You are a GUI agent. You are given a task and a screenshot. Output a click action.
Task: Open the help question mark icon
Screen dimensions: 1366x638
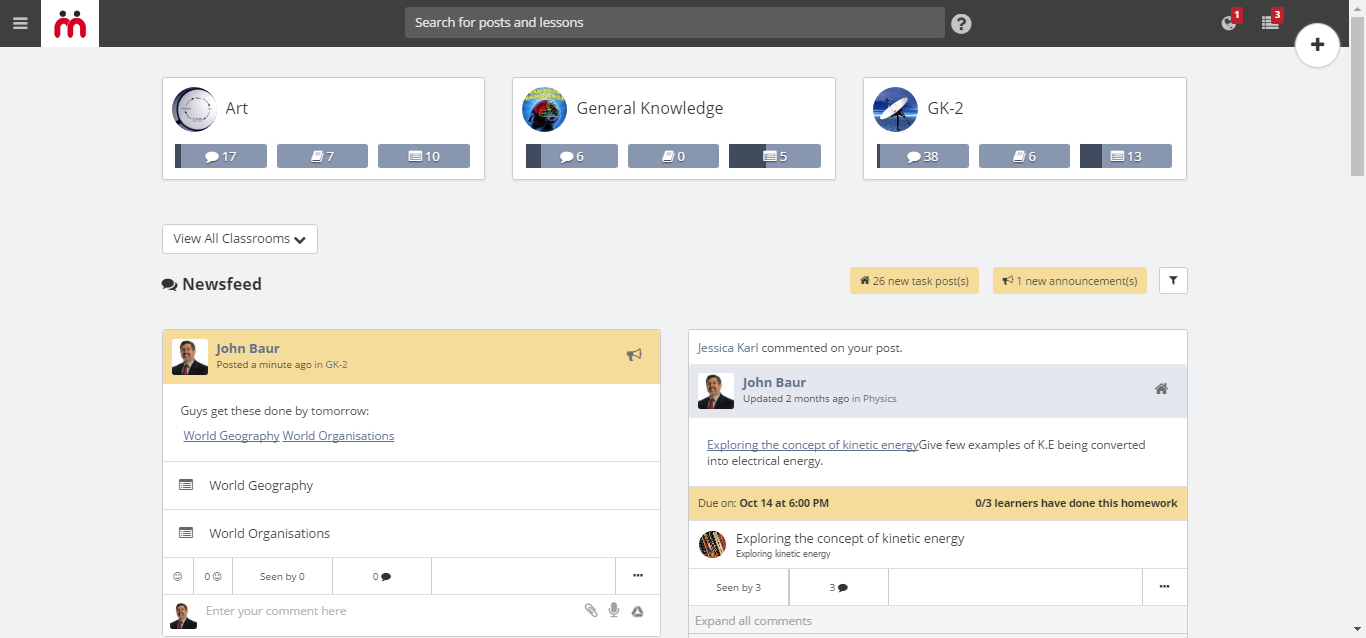(961, 23)
